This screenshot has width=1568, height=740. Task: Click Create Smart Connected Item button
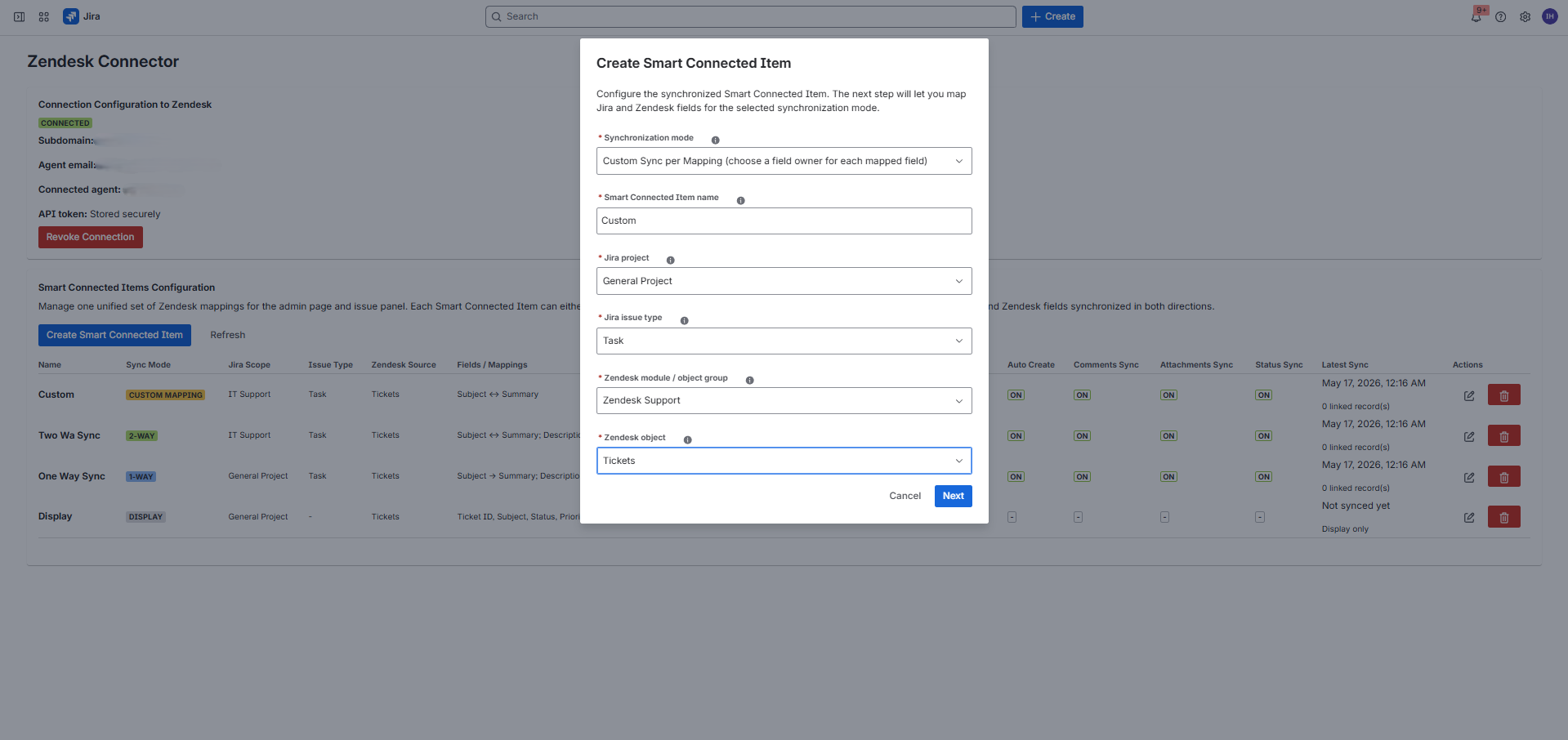coord(114,335)
